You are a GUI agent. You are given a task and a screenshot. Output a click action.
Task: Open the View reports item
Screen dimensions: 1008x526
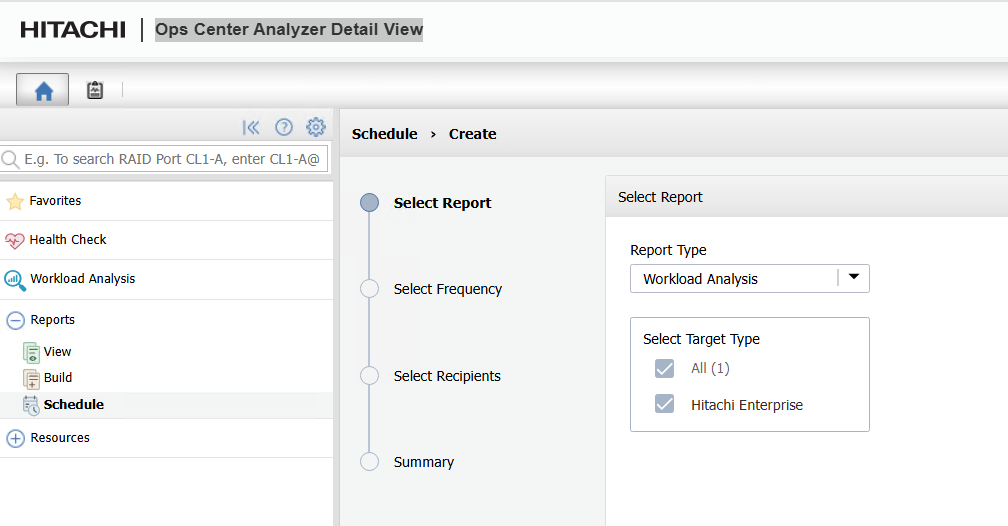point(57,352)
